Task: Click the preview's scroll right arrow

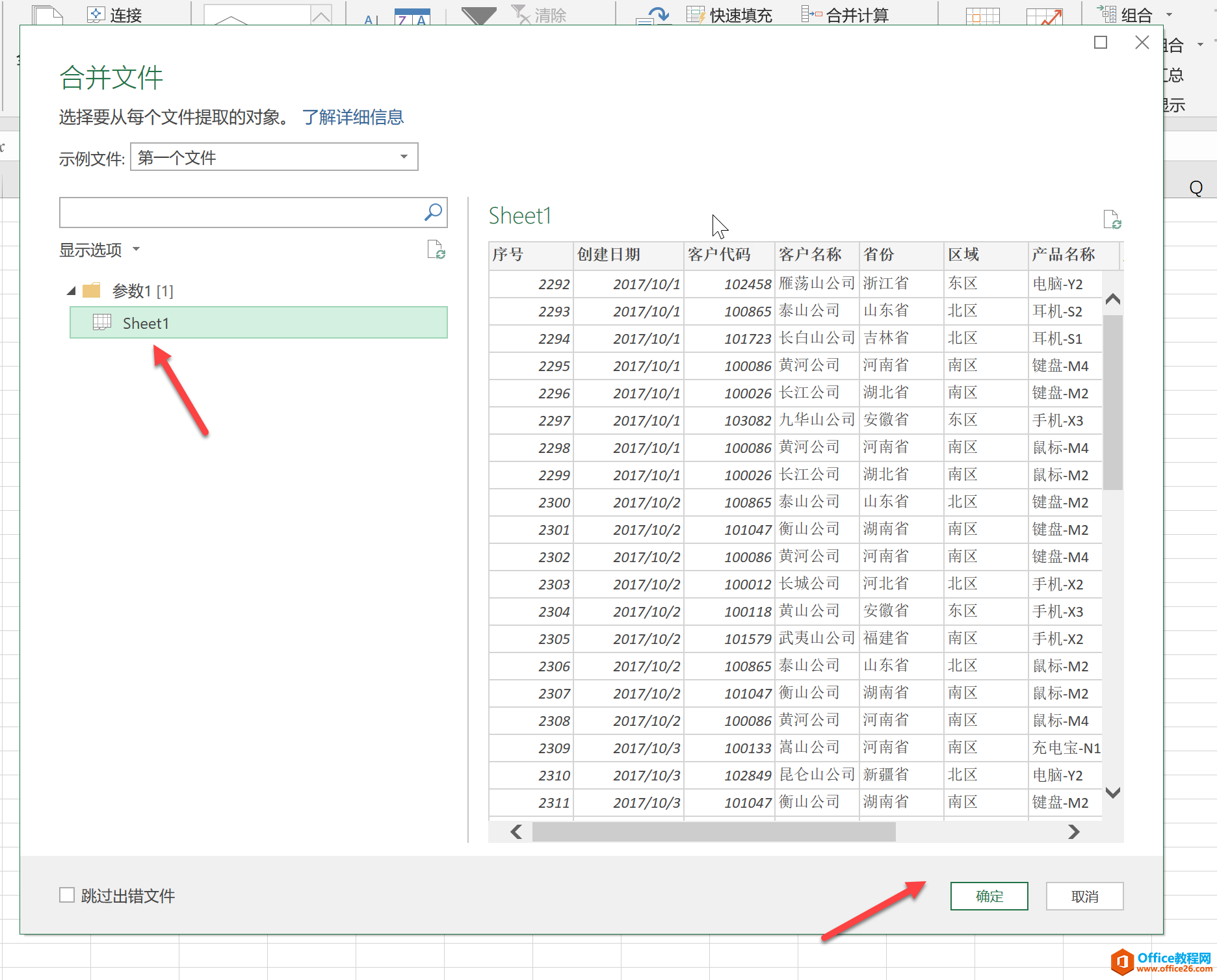Action: coord(1074,832)
